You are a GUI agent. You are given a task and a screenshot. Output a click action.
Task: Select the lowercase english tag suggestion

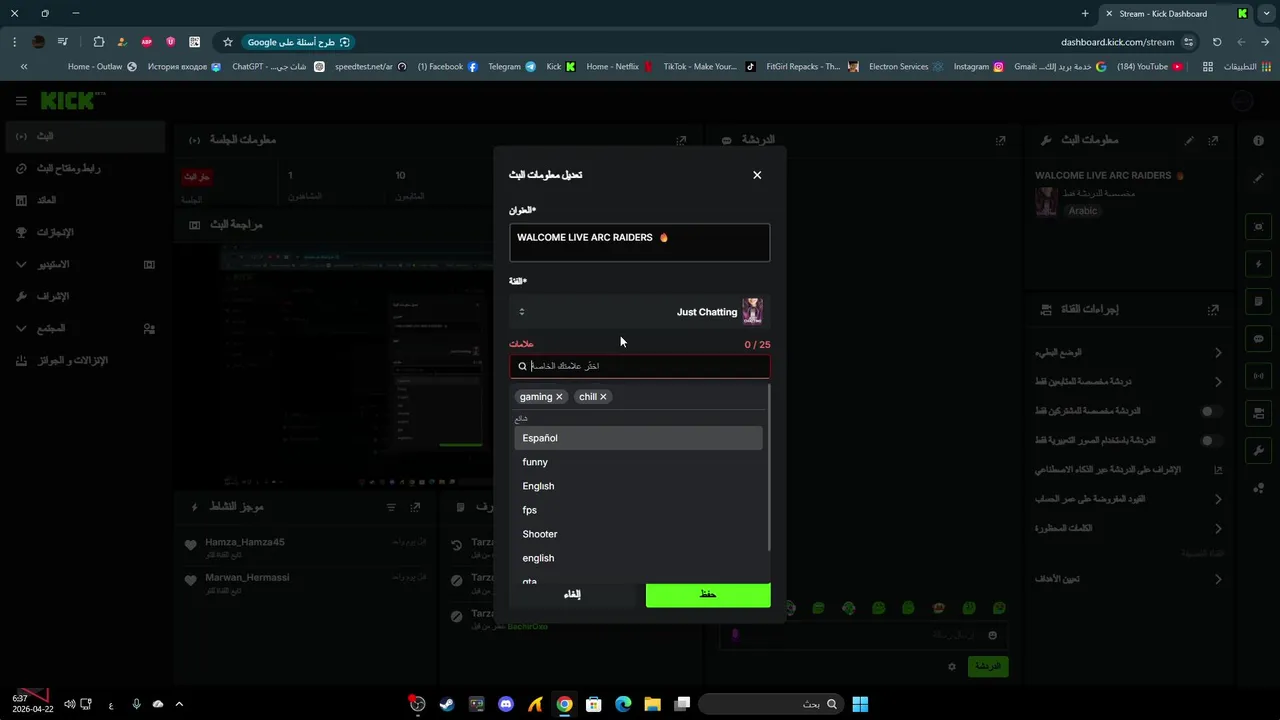coord(638,558)
